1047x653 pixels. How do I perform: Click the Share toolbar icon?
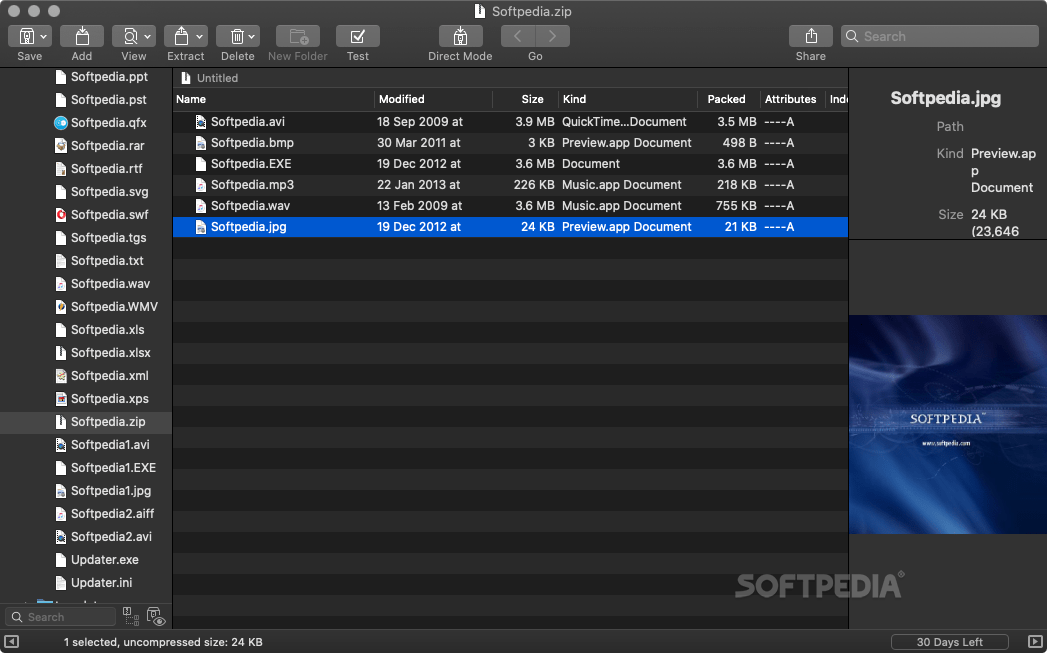[x=811, y=36]
